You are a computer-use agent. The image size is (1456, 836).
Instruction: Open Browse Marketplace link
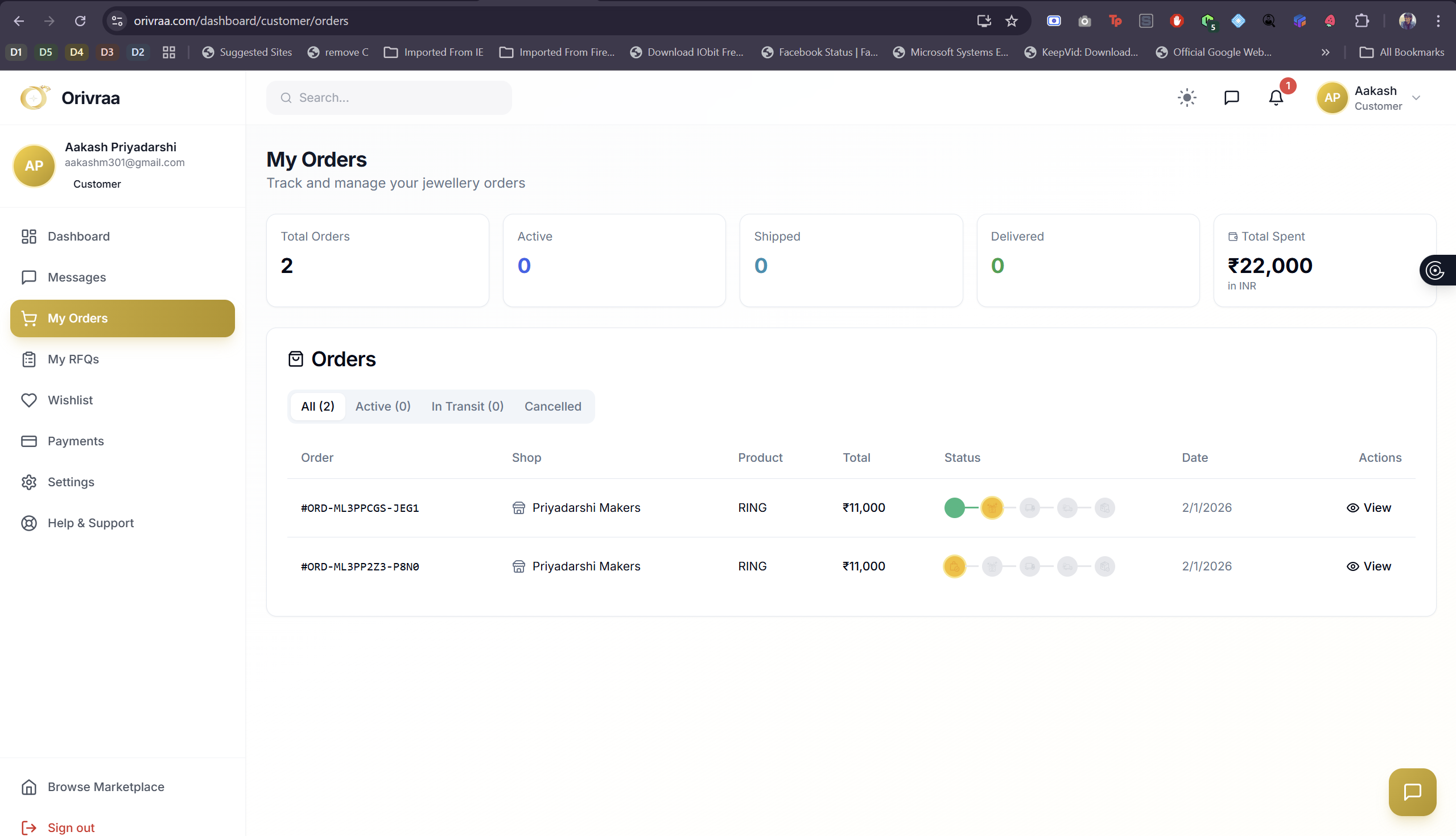[x=106, y=787]
